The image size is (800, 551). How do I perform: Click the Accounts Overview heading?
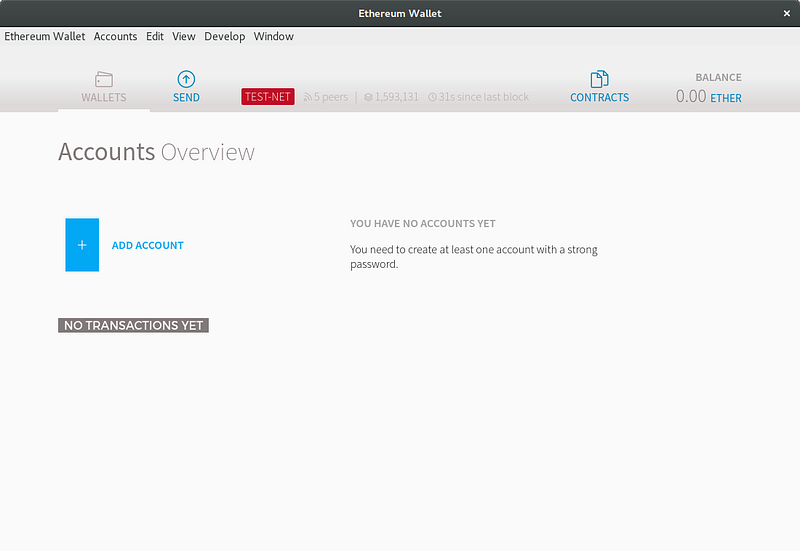(x=156, y=152)
